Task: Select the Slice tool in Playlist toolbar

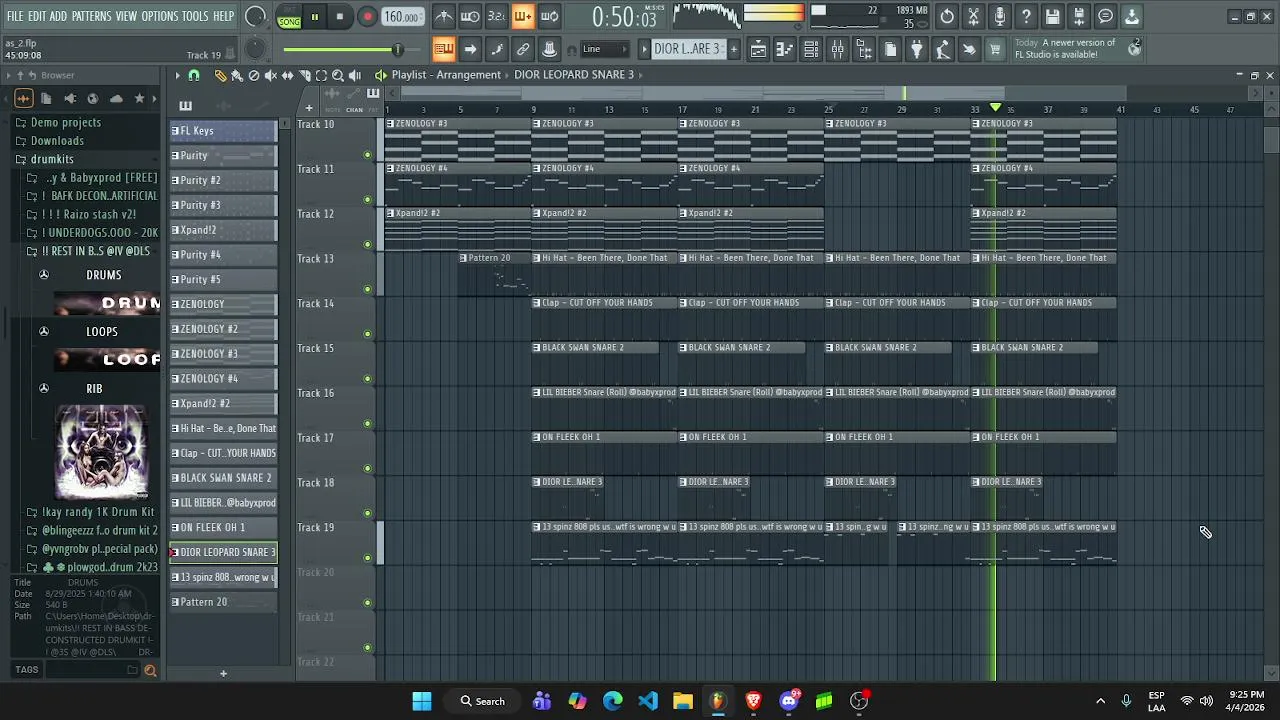Action: 304,75
